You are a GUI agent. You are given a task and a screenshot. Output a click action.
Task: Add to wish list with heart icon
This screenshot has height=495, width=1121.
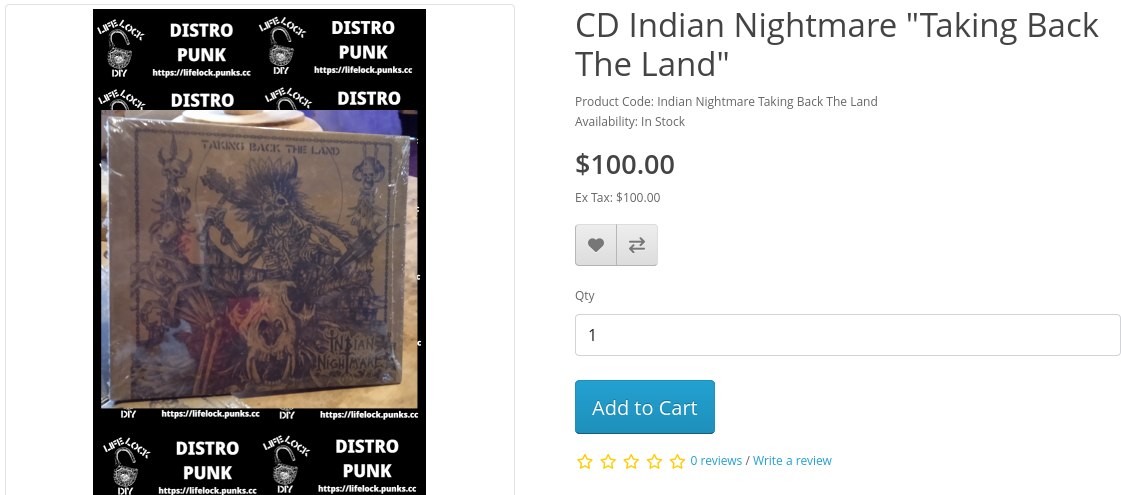[596, 245]
